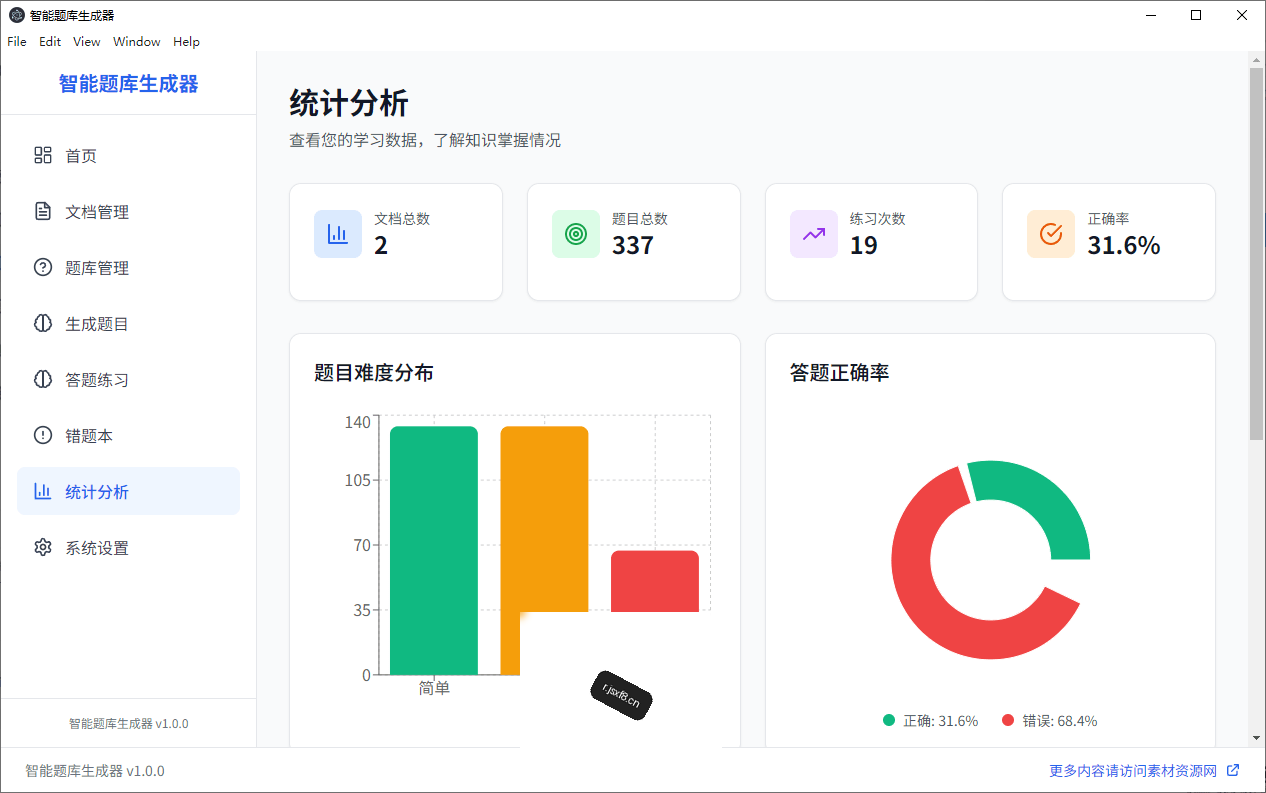
Task: Click the 题库管理 question-mark icon
Action: (x=42, y=267)
